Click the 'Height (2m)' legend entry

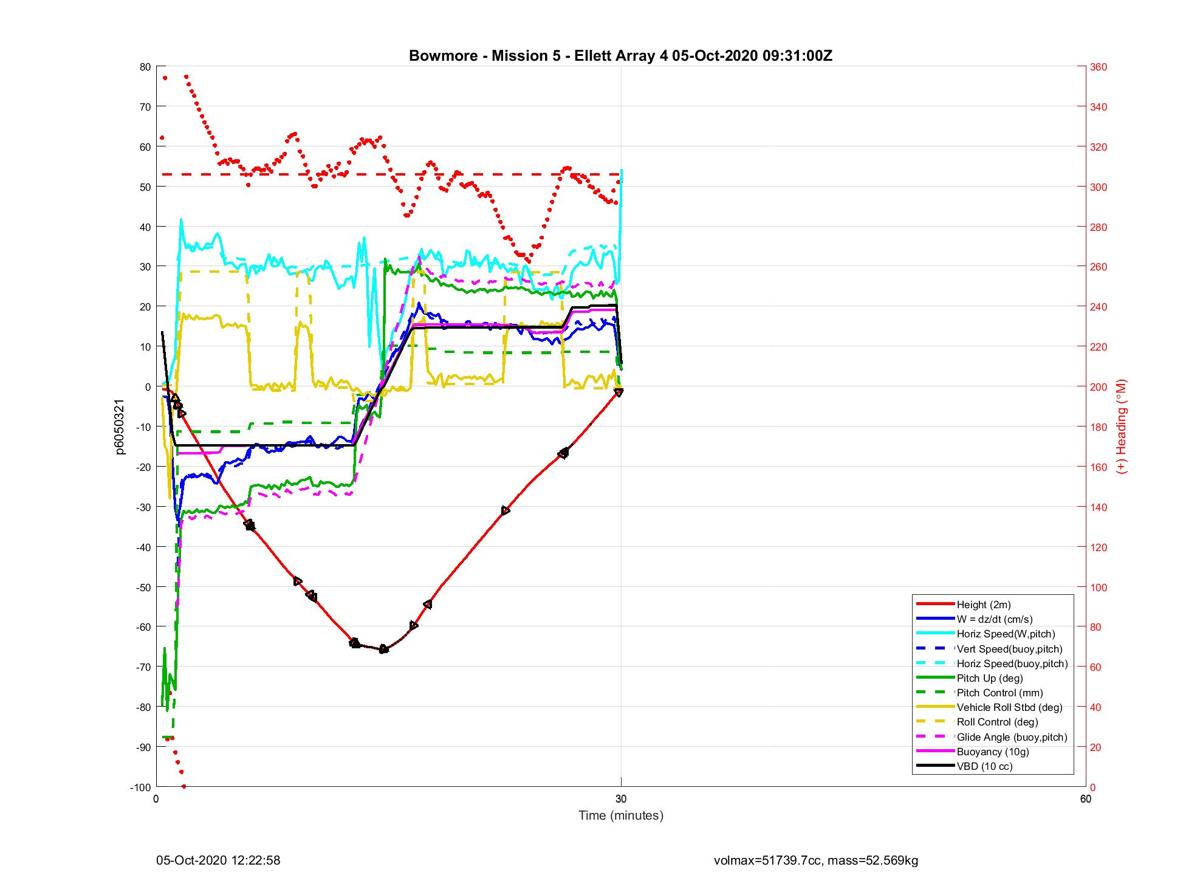tap(985, 605)
